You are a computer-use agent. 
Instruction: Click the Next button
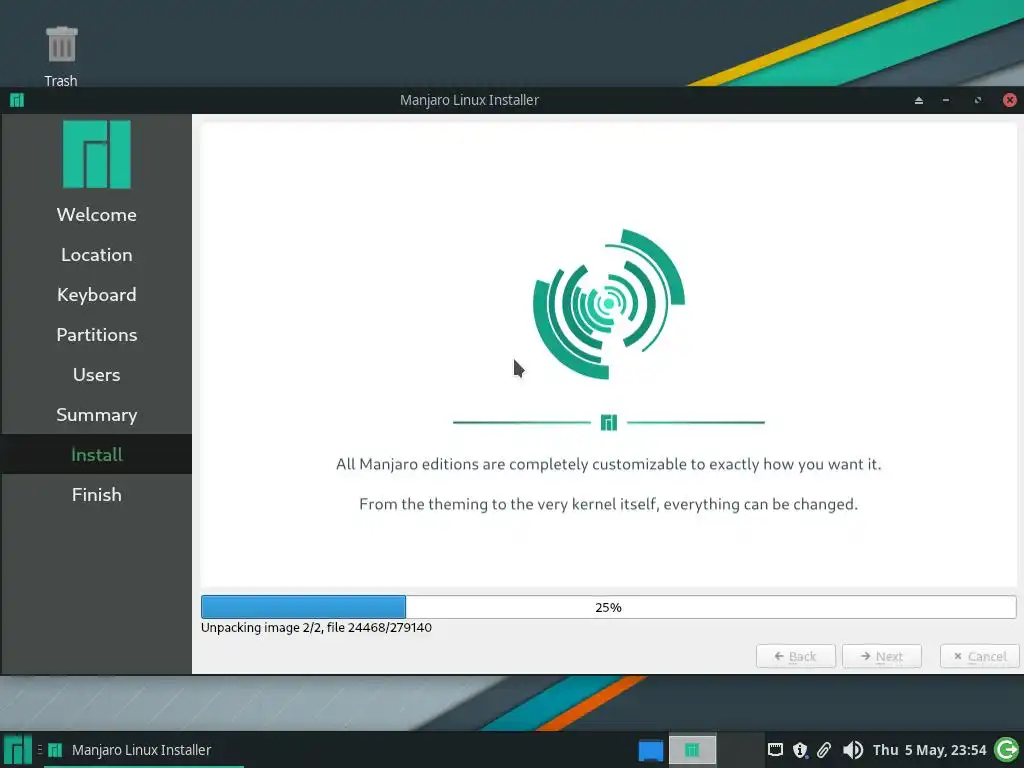(882, 656)
